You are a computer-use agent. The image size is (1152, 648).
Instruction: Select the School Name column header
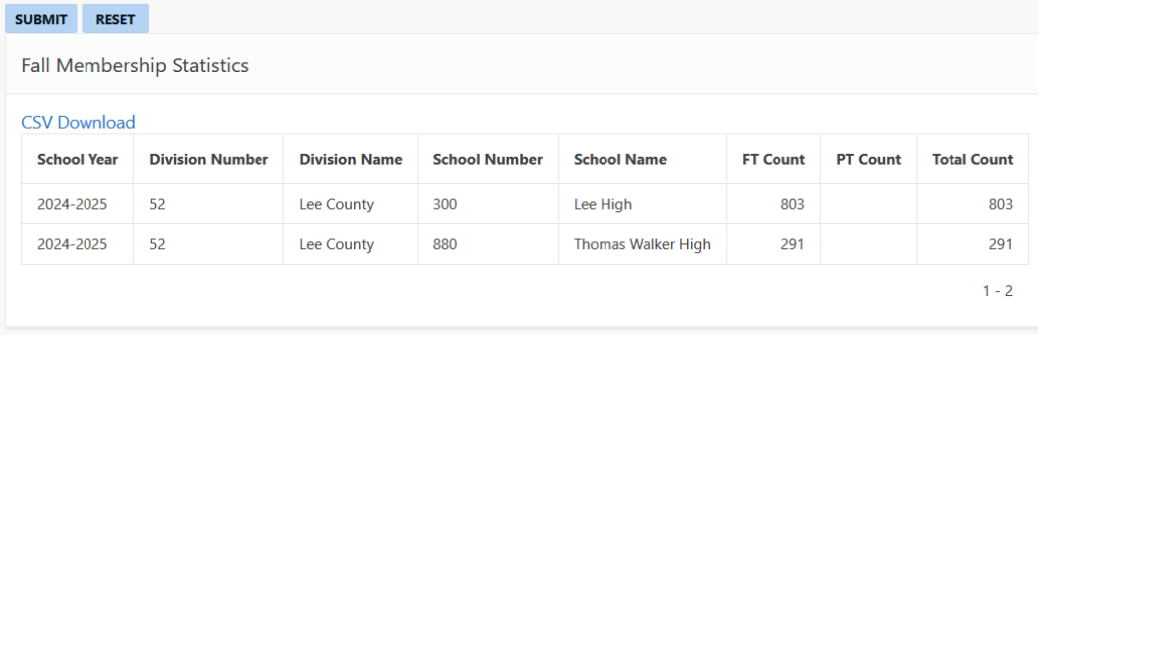tap(642, 159)
